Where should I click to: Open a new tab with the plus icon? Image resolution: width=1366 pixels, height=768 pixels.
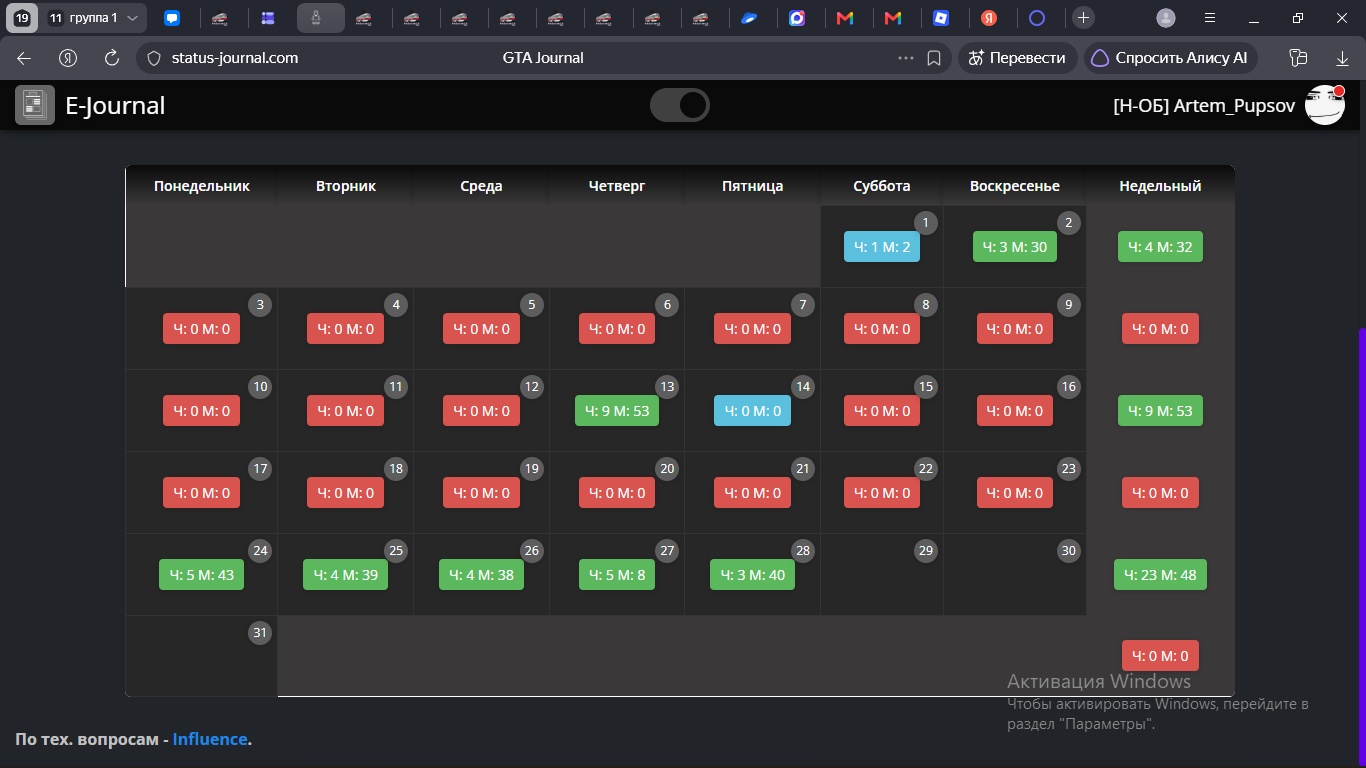click(1083, 17)
